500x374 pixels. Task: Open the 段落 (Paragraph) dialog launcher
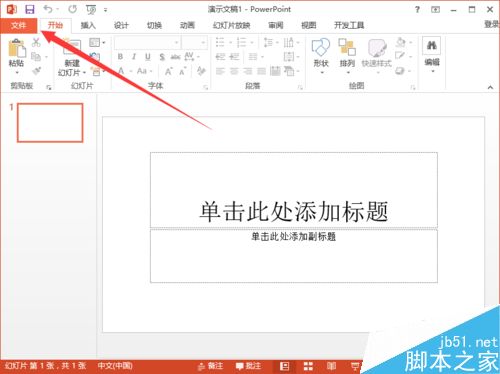300,88
